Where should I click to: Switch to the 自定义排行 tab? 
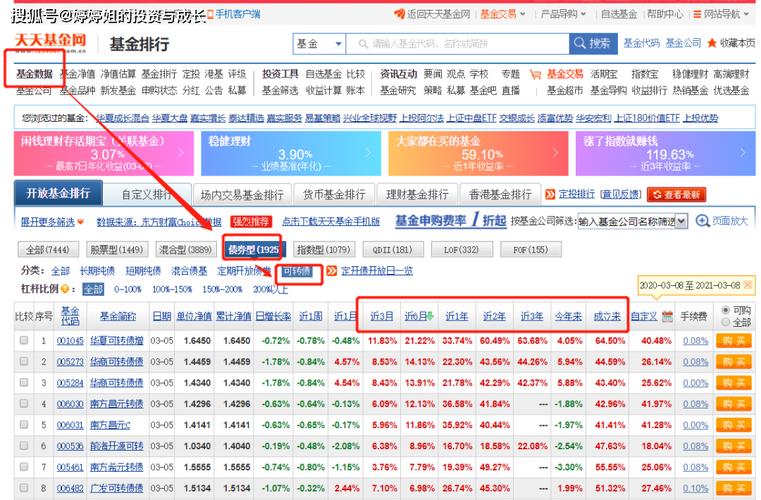(x=147, y=195)
